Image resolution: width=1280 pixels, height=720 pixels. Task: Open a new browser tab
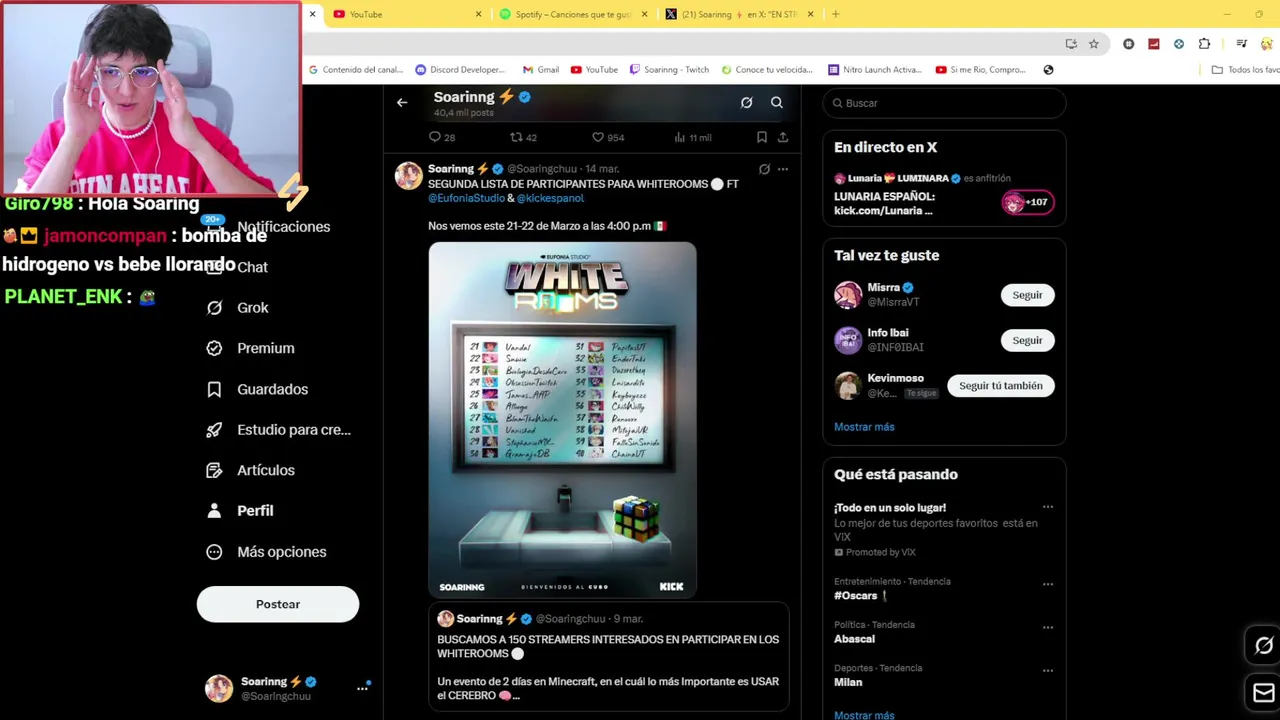[836, 14]
